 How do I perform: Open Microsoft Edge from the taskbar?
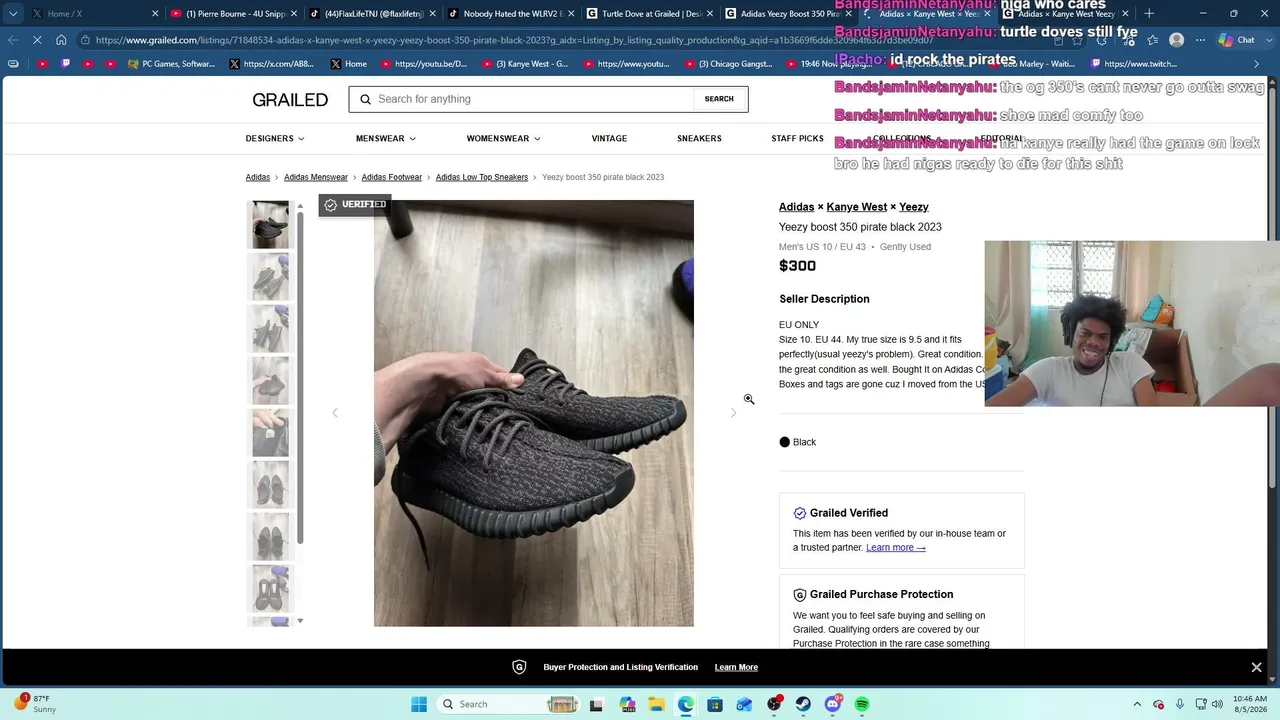pos(686,704)
